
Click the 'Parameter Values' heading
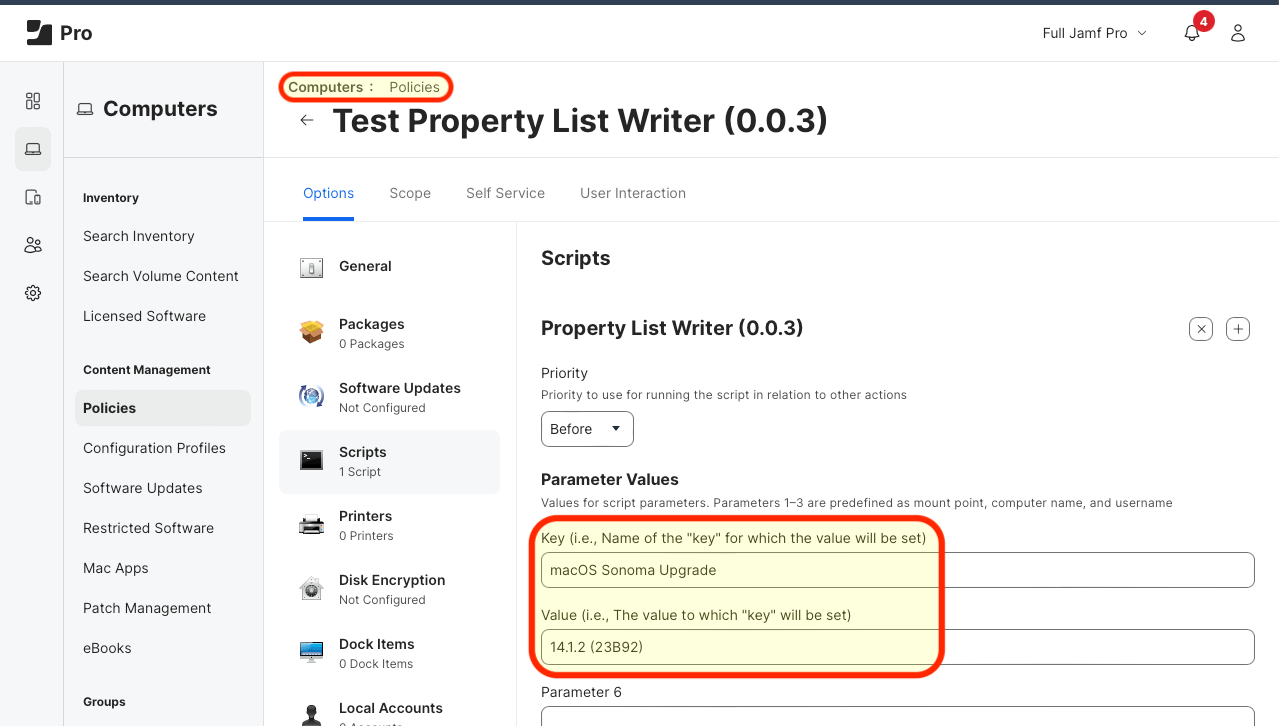[610, 479]
